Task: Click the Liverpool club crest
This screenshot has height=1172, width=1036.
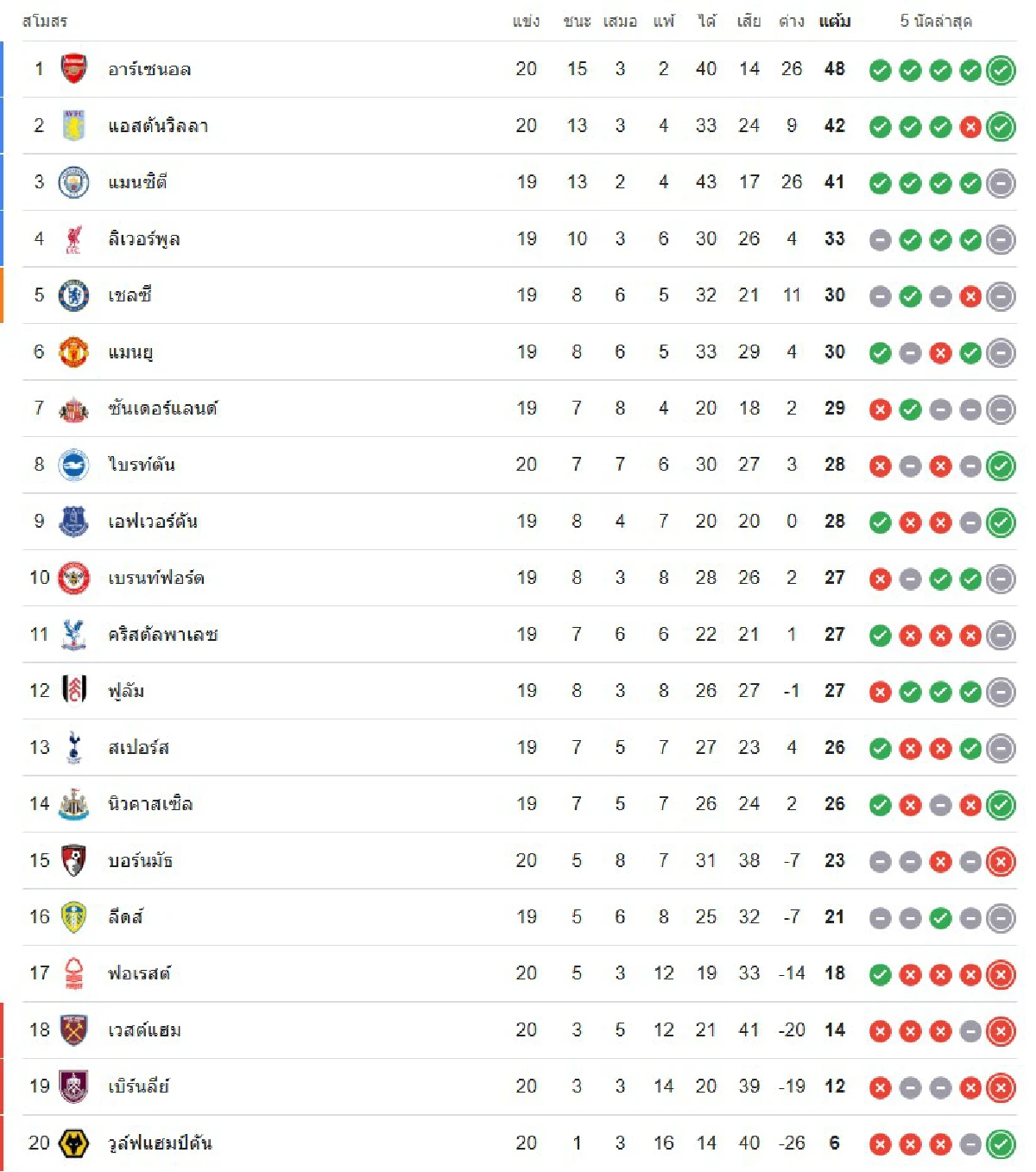Action: [x=73, y=239]
